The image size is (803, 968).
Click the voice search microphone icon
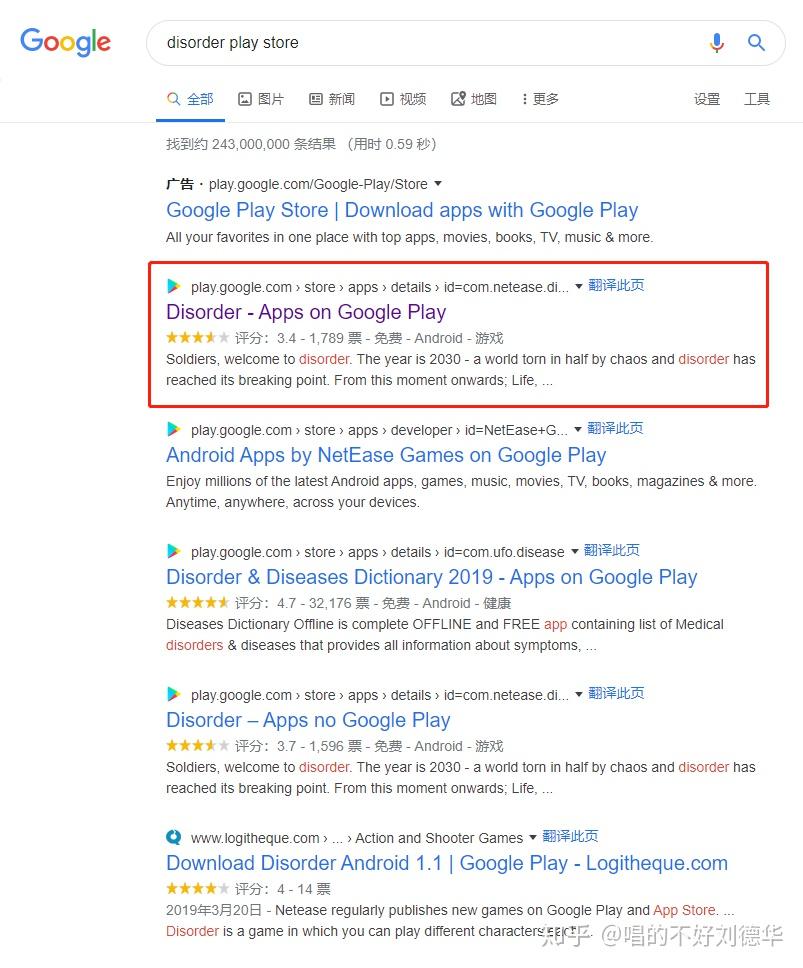[716, 42]
